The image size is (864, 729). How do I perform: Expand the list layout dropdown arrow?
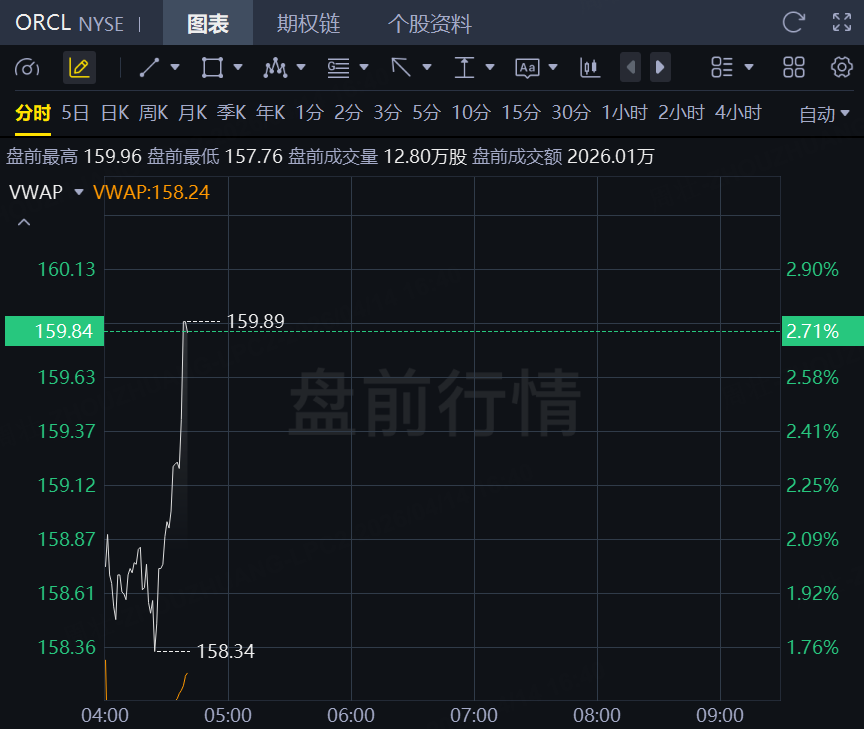[x=748, y=67]
